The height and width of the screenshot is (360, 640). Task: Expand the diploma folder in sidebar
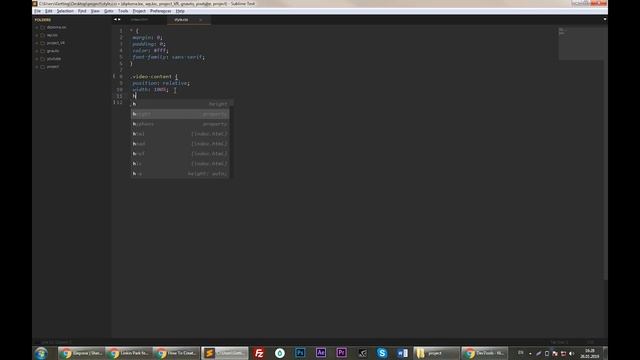(x=37, y=27)
